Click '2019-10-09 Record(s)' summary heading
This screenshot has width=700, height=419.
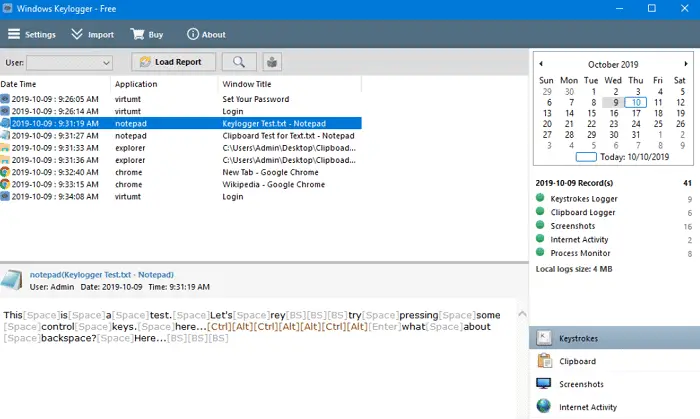click(x=574, y=183)
